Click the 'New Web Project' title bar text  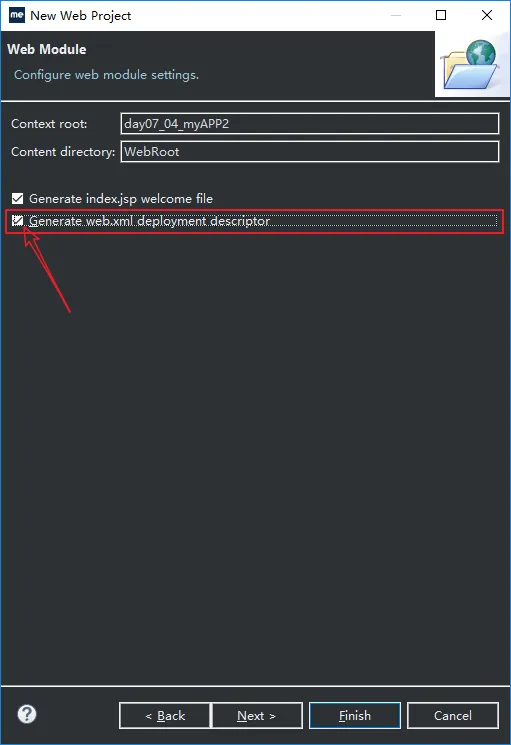81,16
